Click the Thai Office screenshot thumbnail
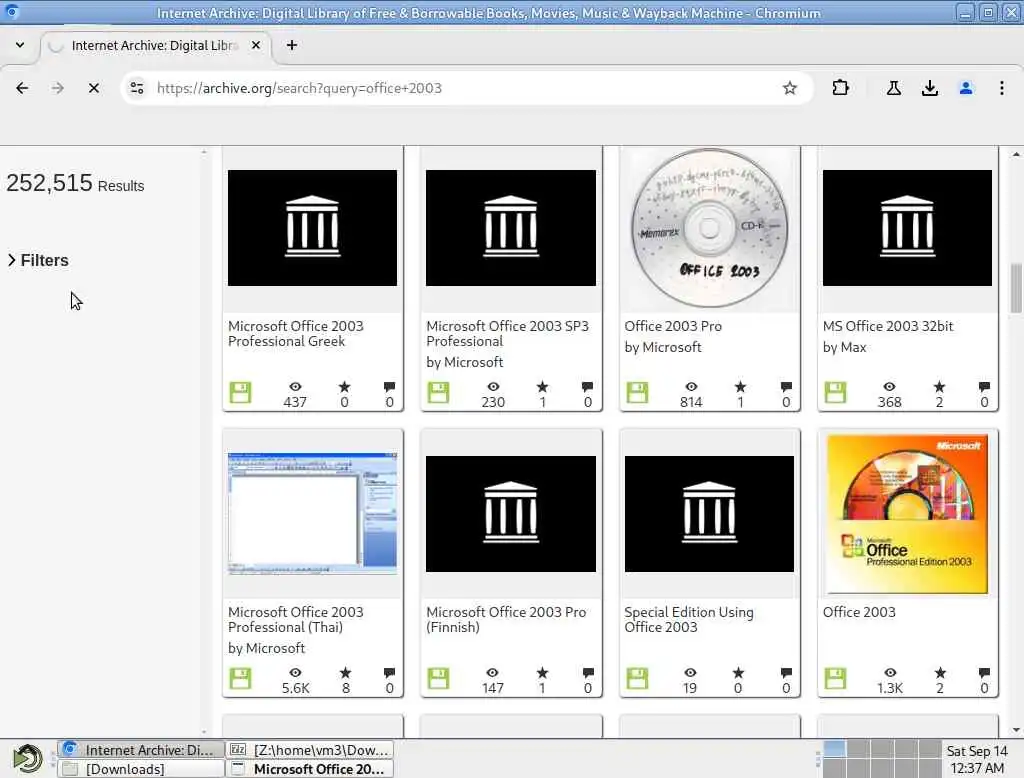 (312, 513)
